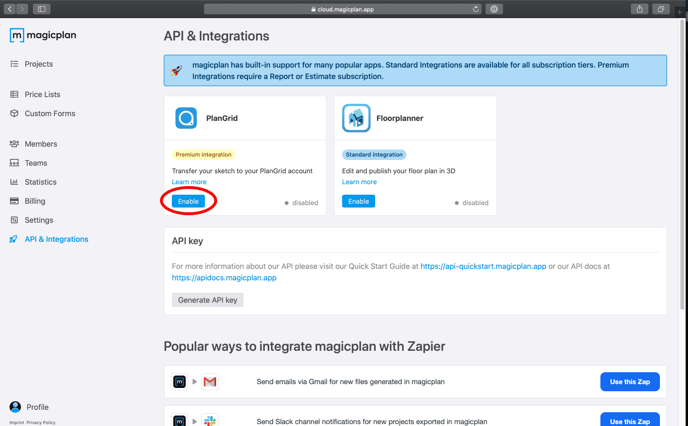Click the Price Lists table icon
Viewport: 688px width, 426px height.
click(x=14, y=94)
